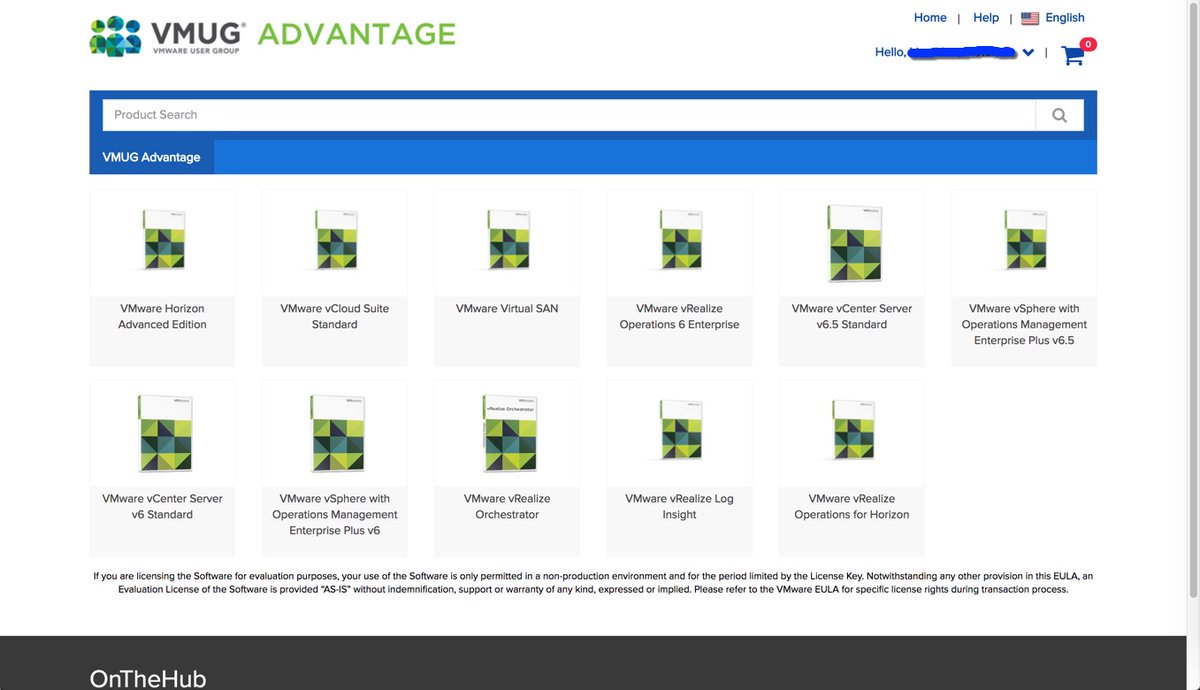Open the VMware Virtual SAN product image
This screenshot has height=690, width=1200.
[x=507, y=240]
